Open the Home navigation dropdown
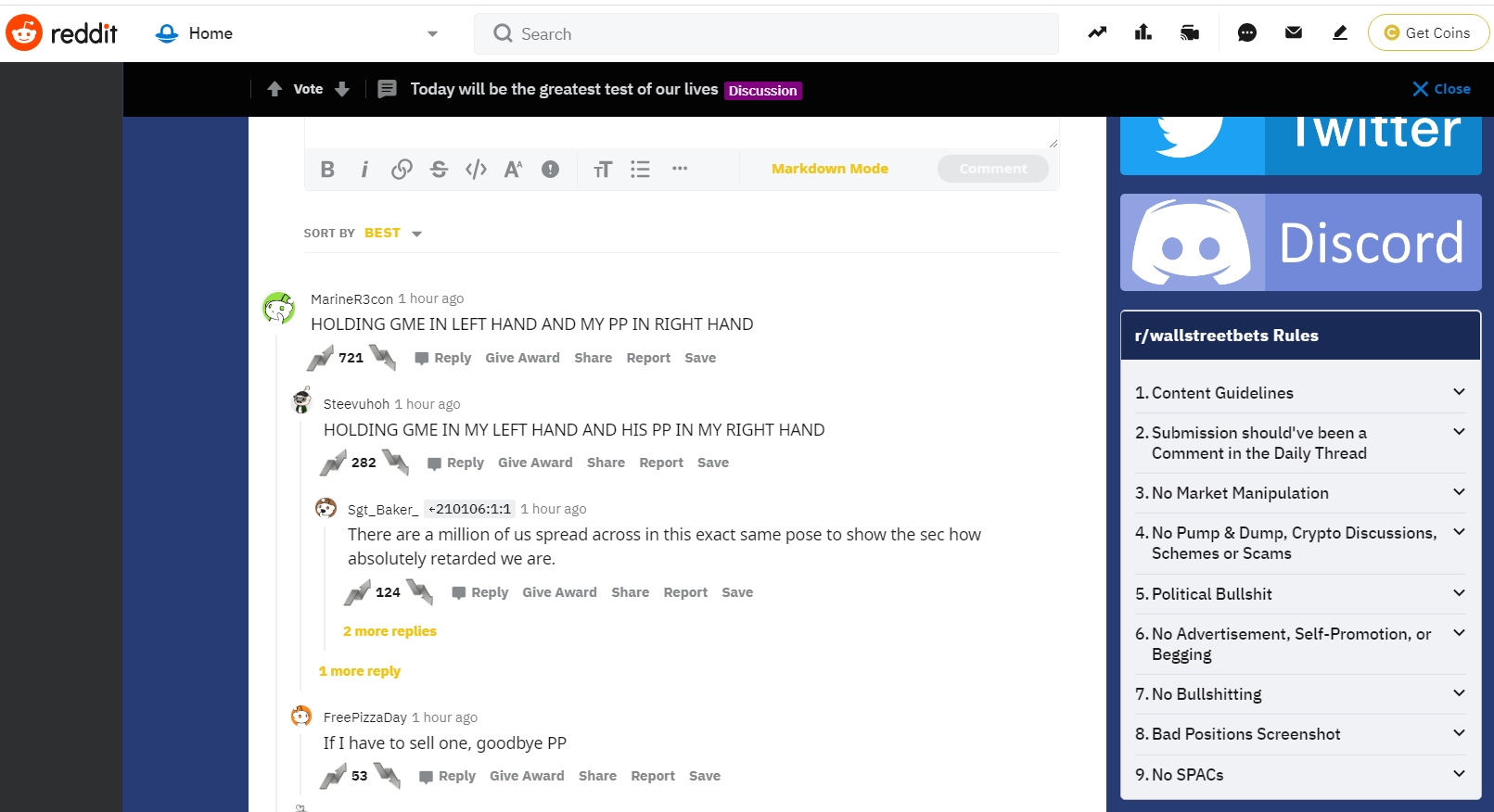The height and width of the screenshot is (812, 1494). (x=297, y=33)
